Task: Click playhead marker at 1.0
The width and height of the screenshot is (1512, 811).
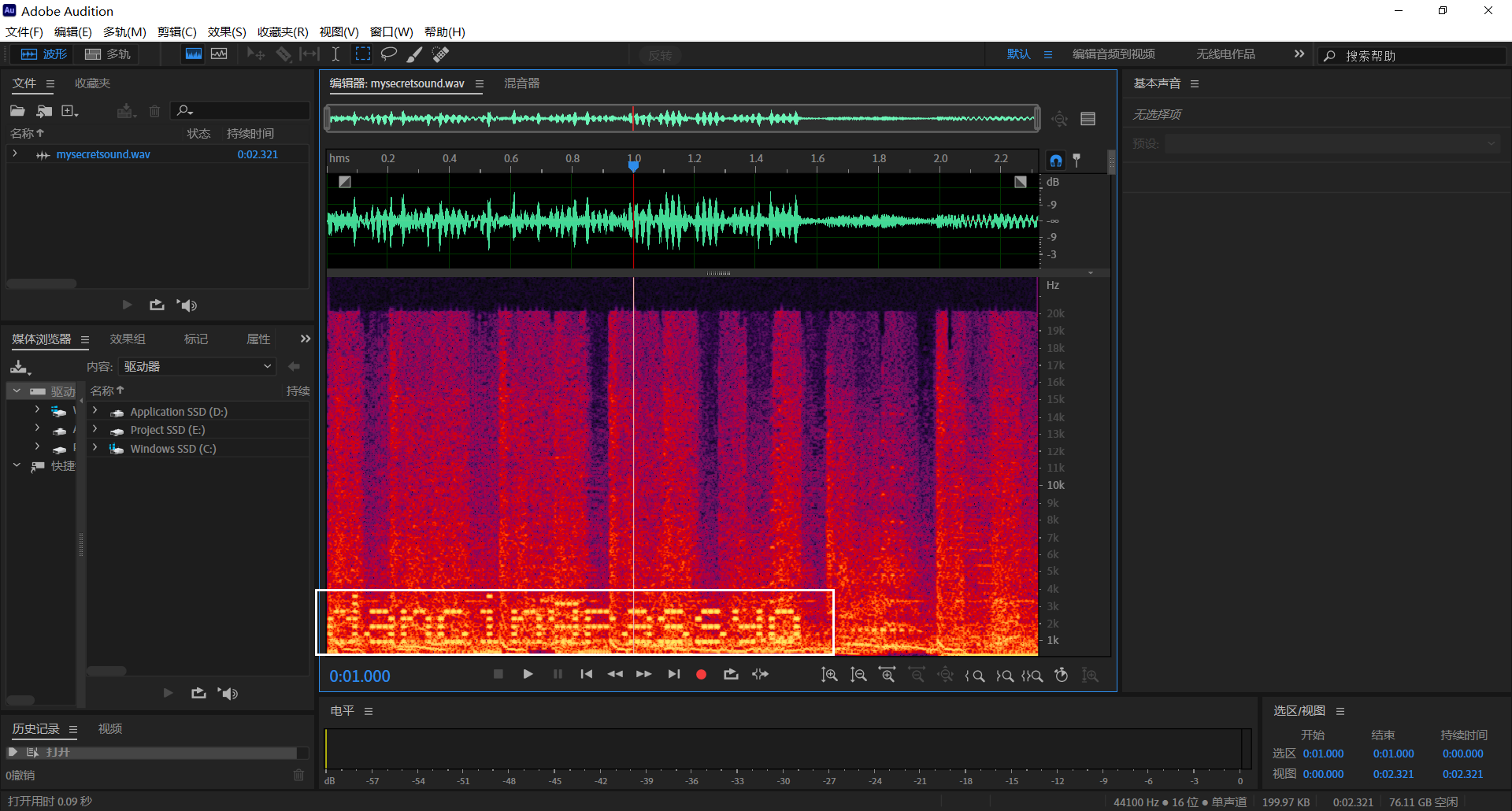Action: [x=633, y=165]
